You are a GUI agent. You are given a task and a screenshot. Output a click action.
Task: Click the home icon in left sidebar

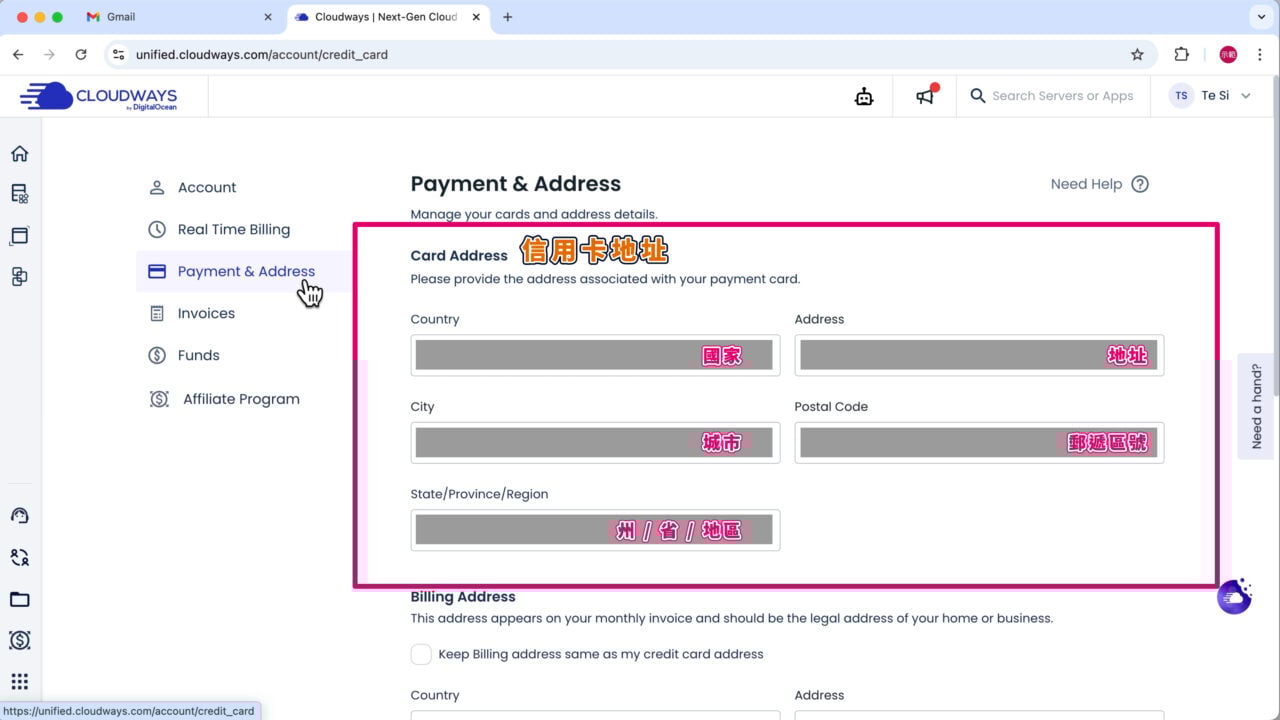click(20, 154)
